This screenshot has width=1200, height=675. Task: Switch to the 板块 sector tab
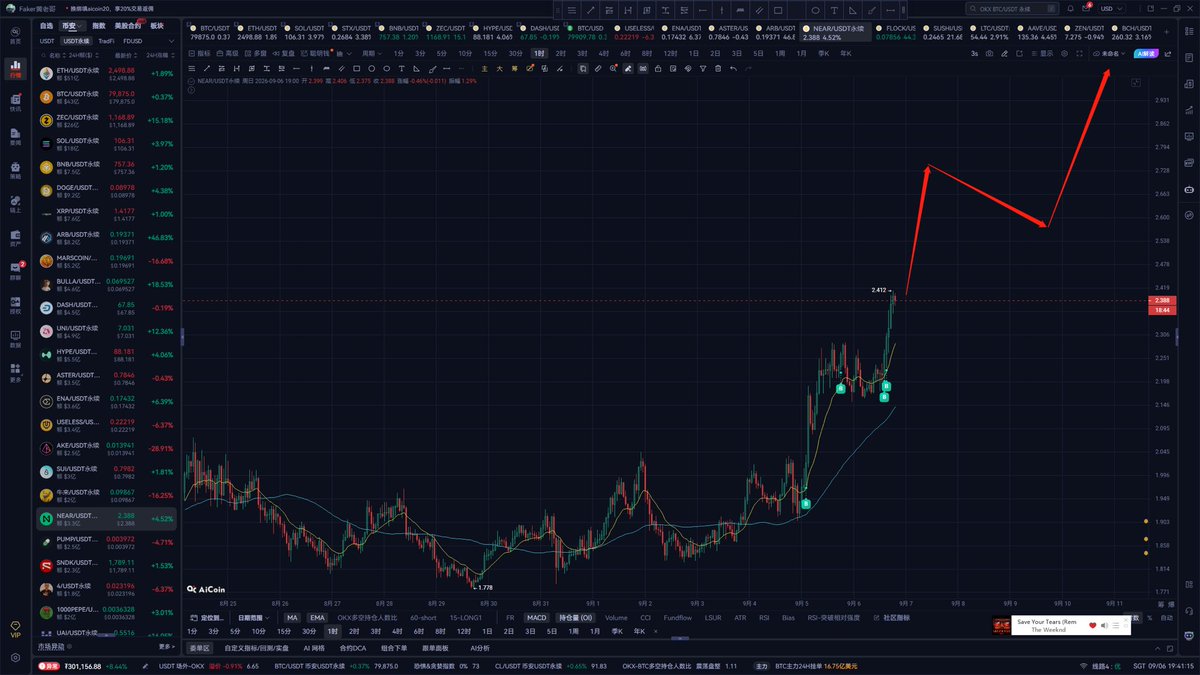pos(156,24)
